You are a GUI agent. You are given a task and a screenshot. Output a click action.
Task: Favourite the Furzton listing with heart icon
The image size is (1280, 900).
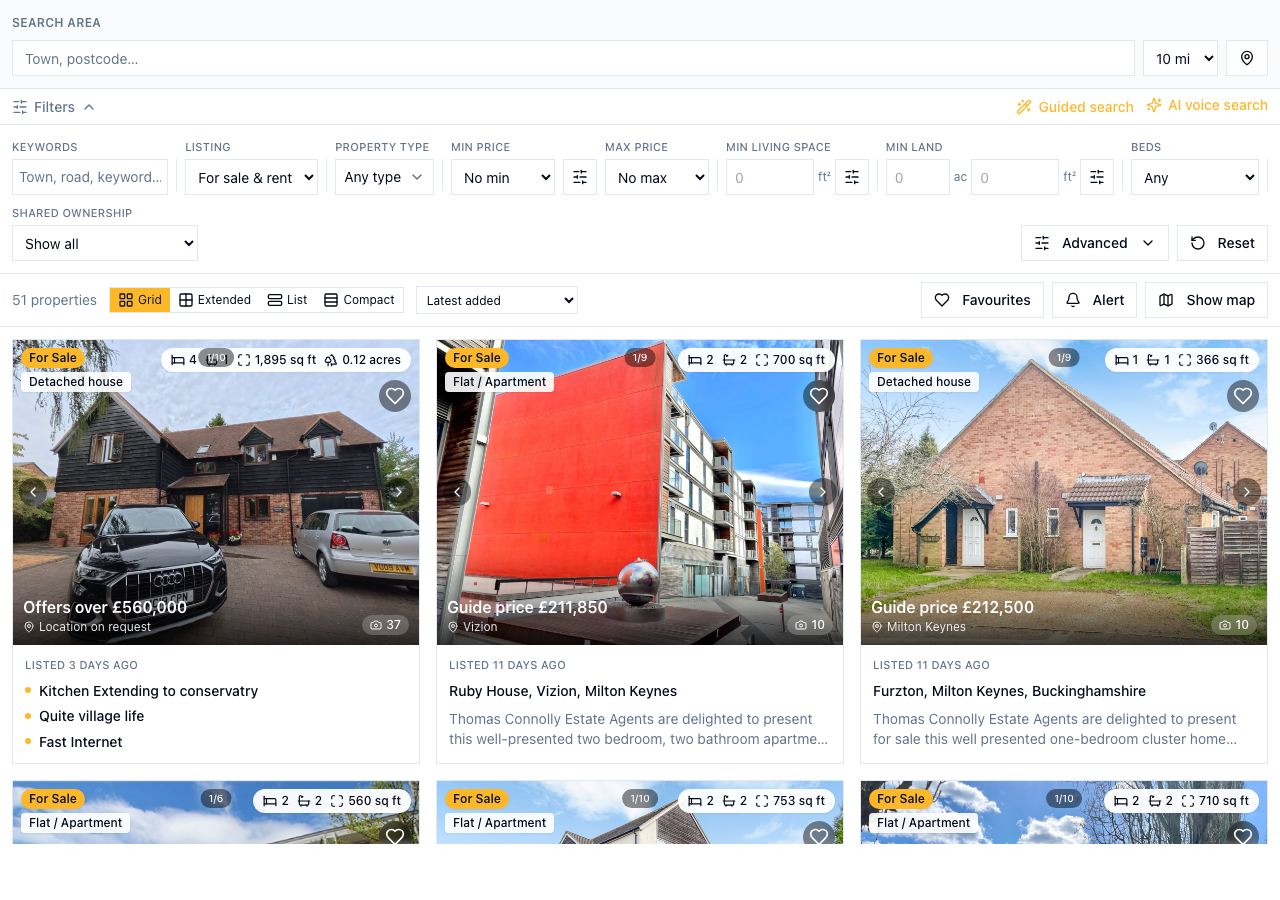(x=1243, y=396)
